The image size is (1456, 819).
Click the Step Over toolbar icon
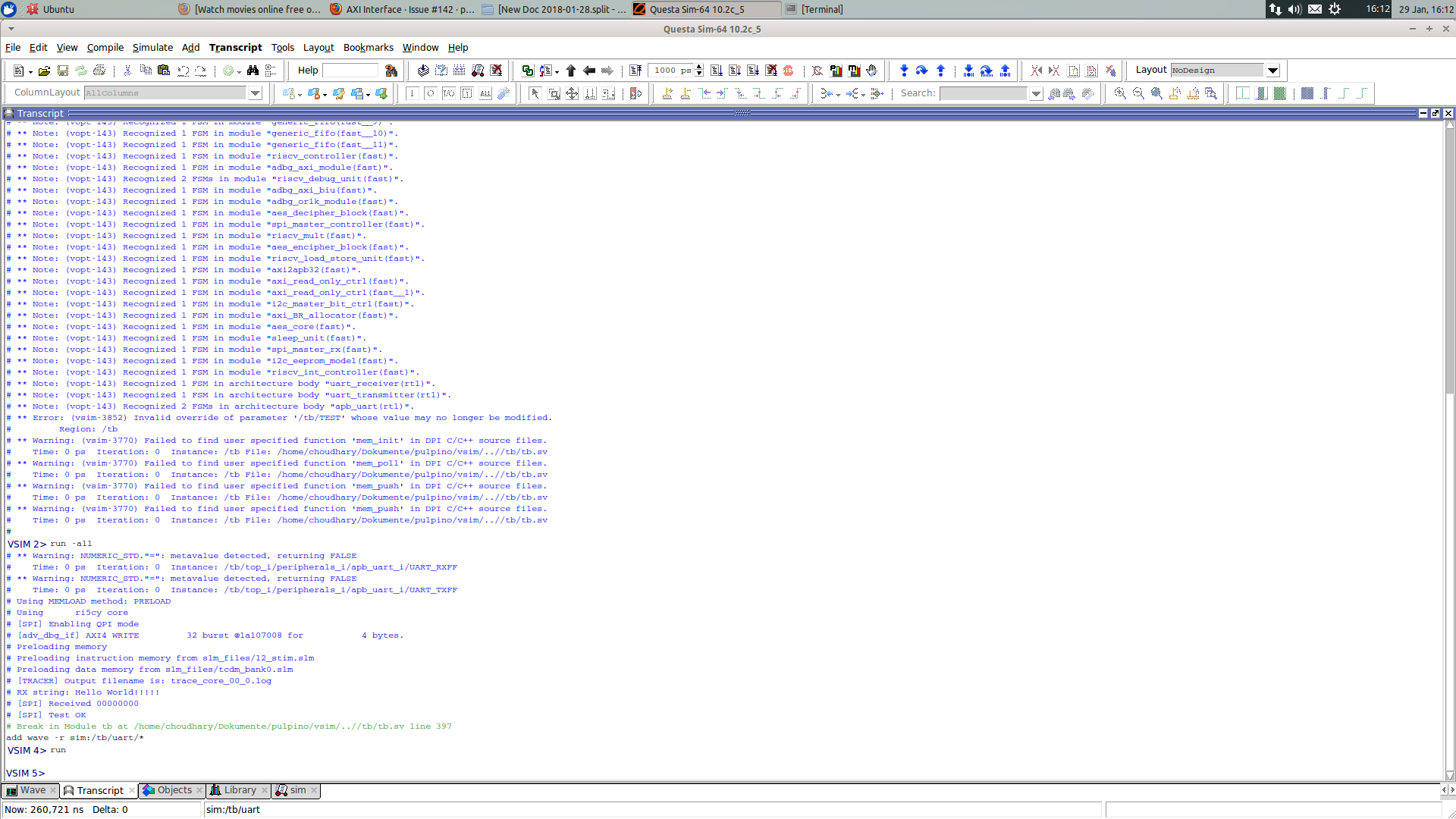pyautogui.click(x=922, y=71)
